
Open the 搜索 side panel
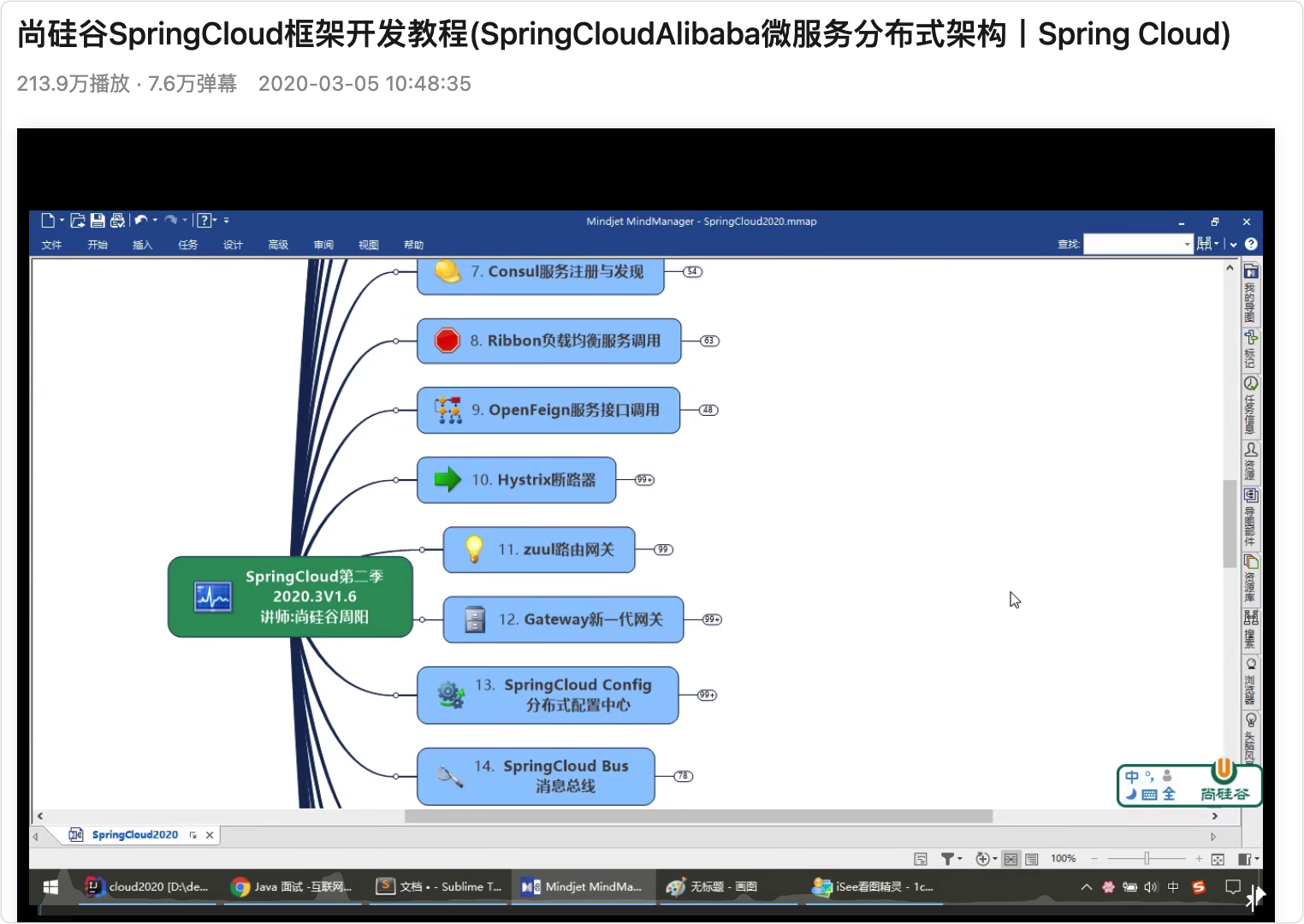point(1250,630)
